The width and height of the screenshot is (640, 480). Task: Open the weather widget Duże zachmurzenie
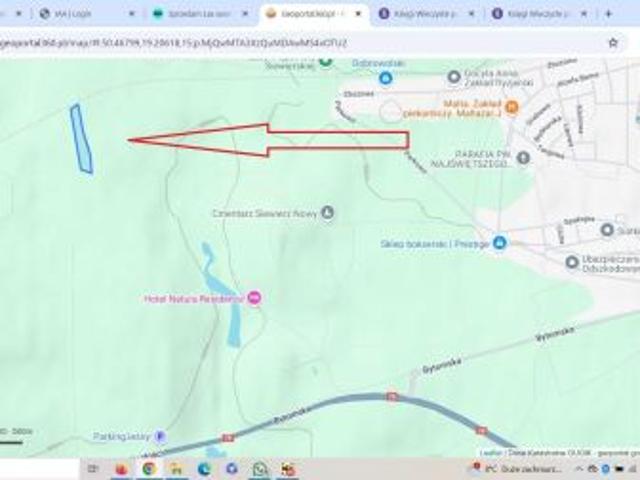click(x=519, y=469)
